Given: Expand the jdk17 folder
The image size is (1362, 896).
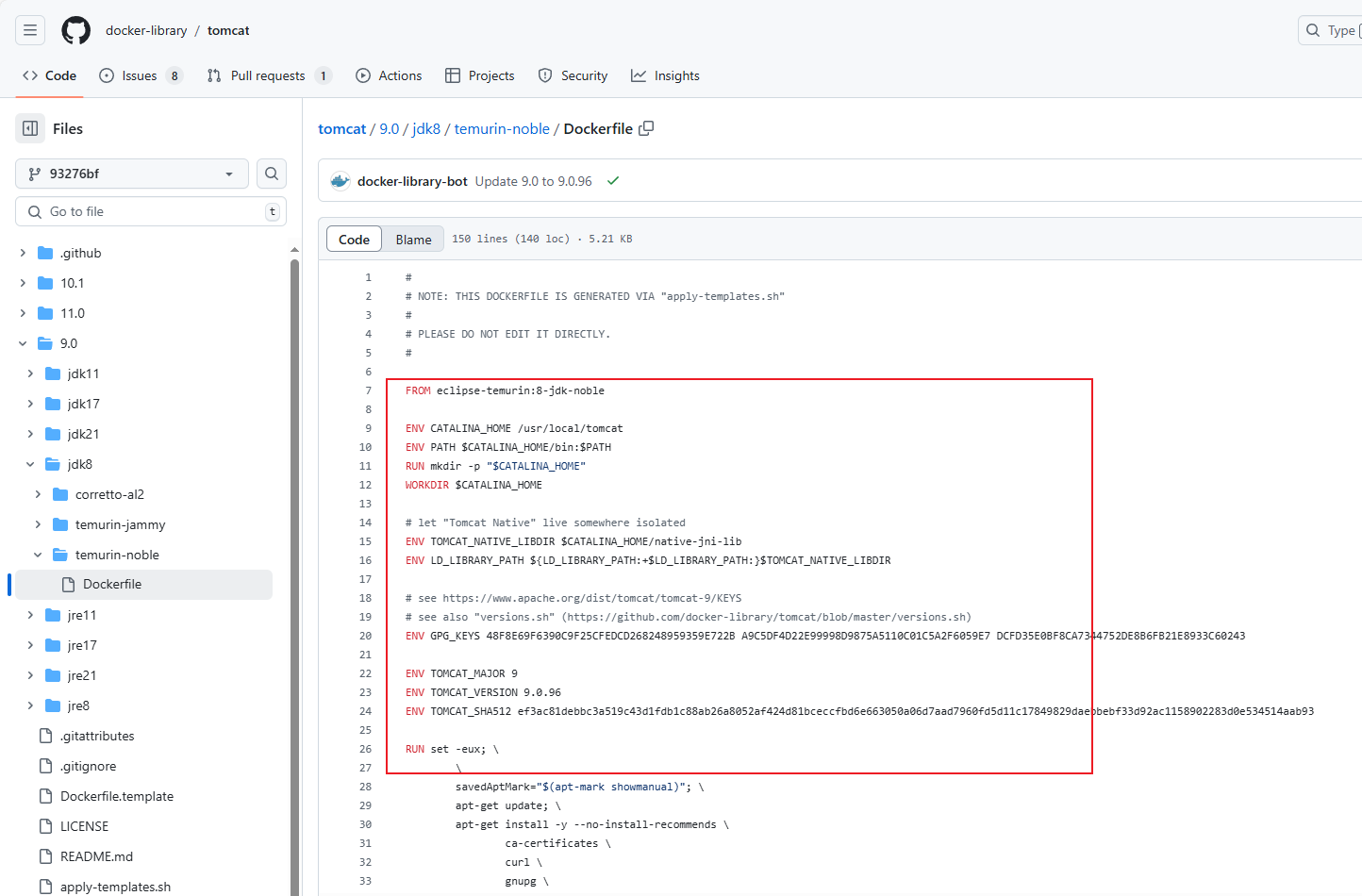Looking at the screenshot, I should [x=30, y=404].
